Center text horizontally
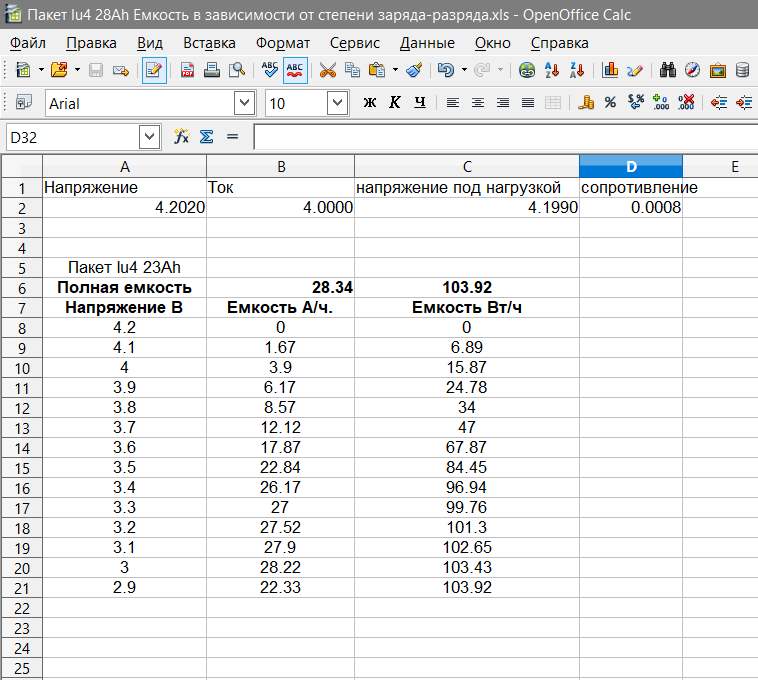 coord(478,103)
